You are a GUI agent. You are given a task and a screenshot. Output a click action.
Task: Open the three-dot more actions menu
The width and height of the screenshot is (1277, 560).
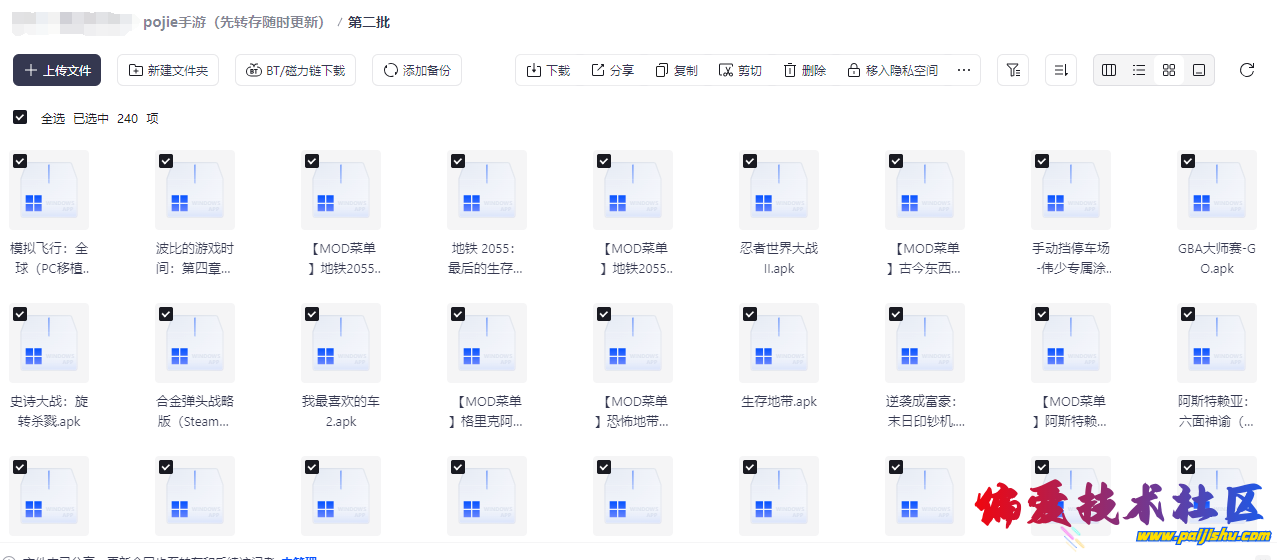tap(964, 70)
